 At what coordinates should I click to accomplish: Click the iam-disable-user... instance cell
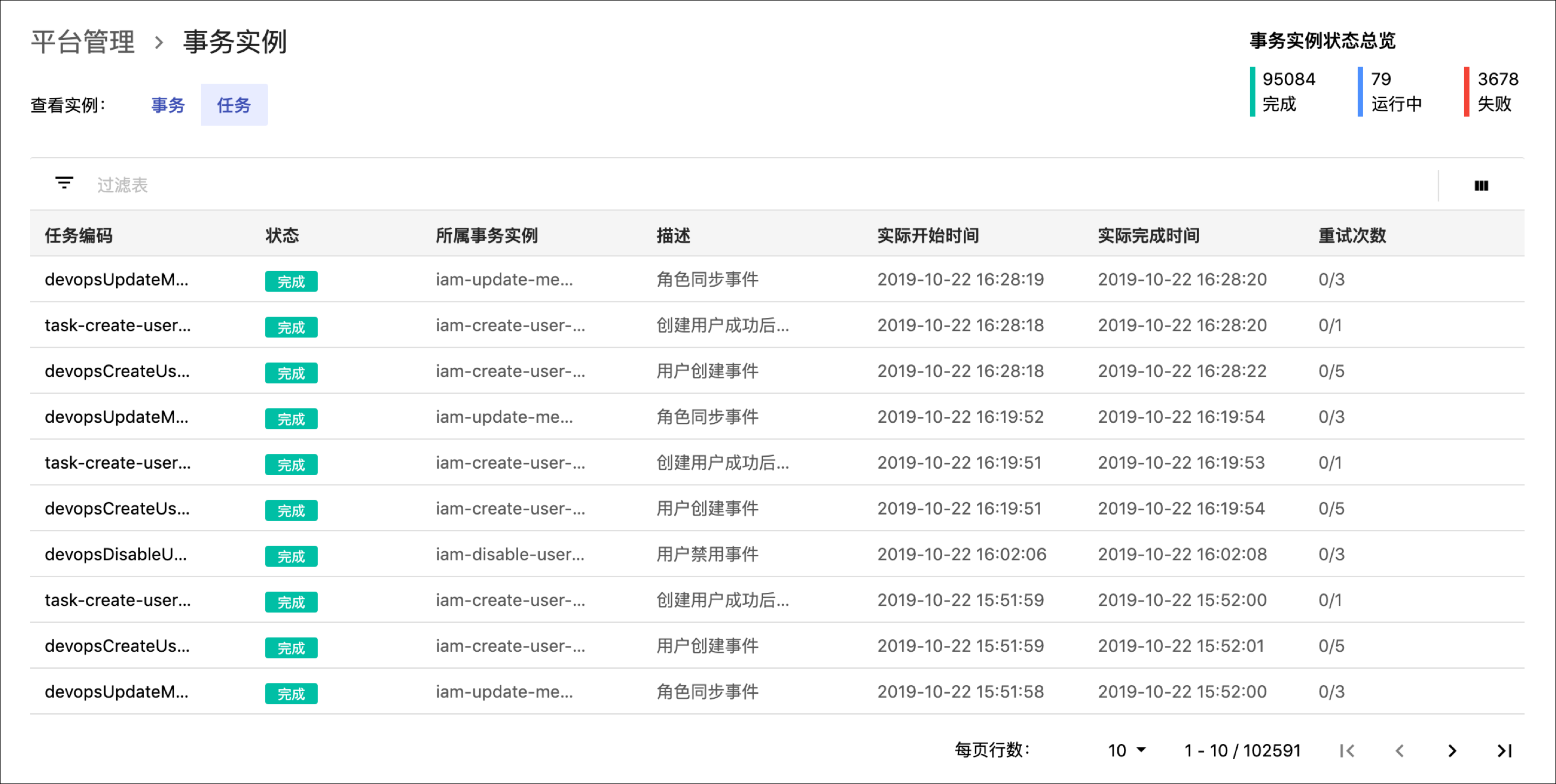[511, 555]
